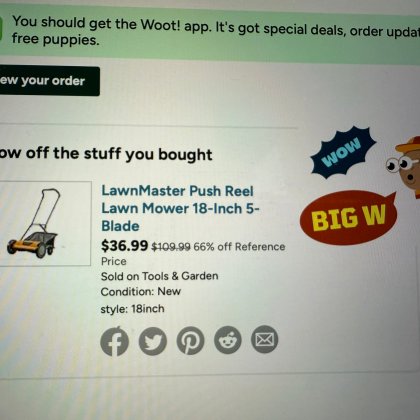Click the $36.99 sale price
This screenshot has height=420, width=420.
click(124, 246)
